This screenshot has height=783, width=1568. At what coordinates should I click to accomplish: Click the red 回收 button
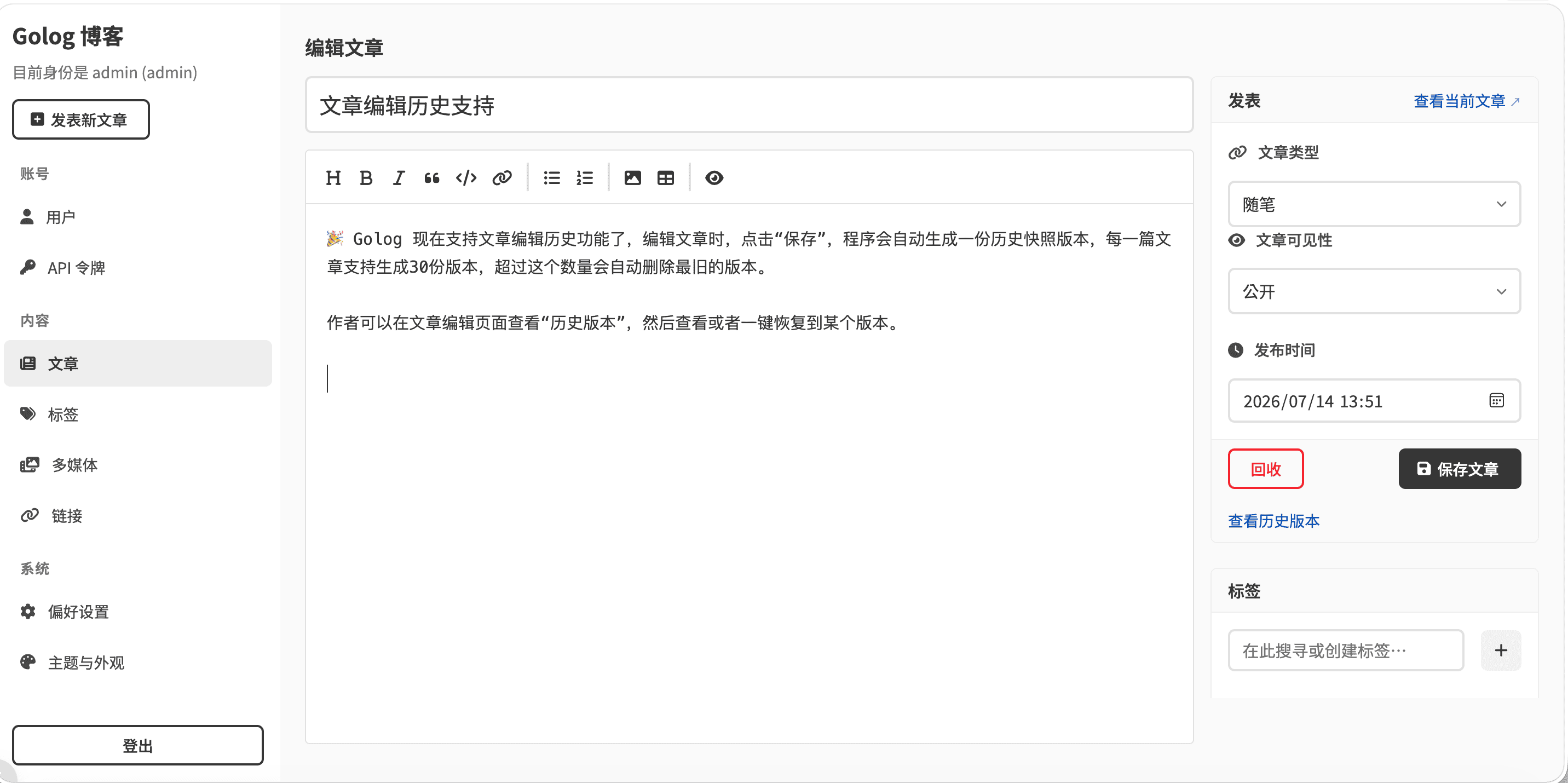(1265, 469)
